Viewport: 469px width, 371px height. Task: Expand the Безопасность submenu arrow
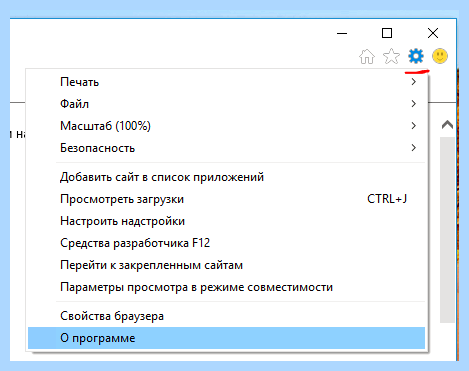click(414, 148)
